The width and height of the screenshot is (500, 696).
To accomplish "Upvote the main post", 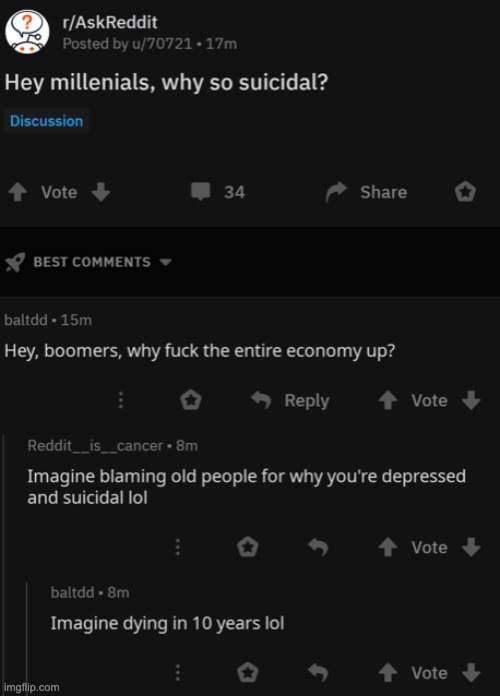I will pos(18,192).
